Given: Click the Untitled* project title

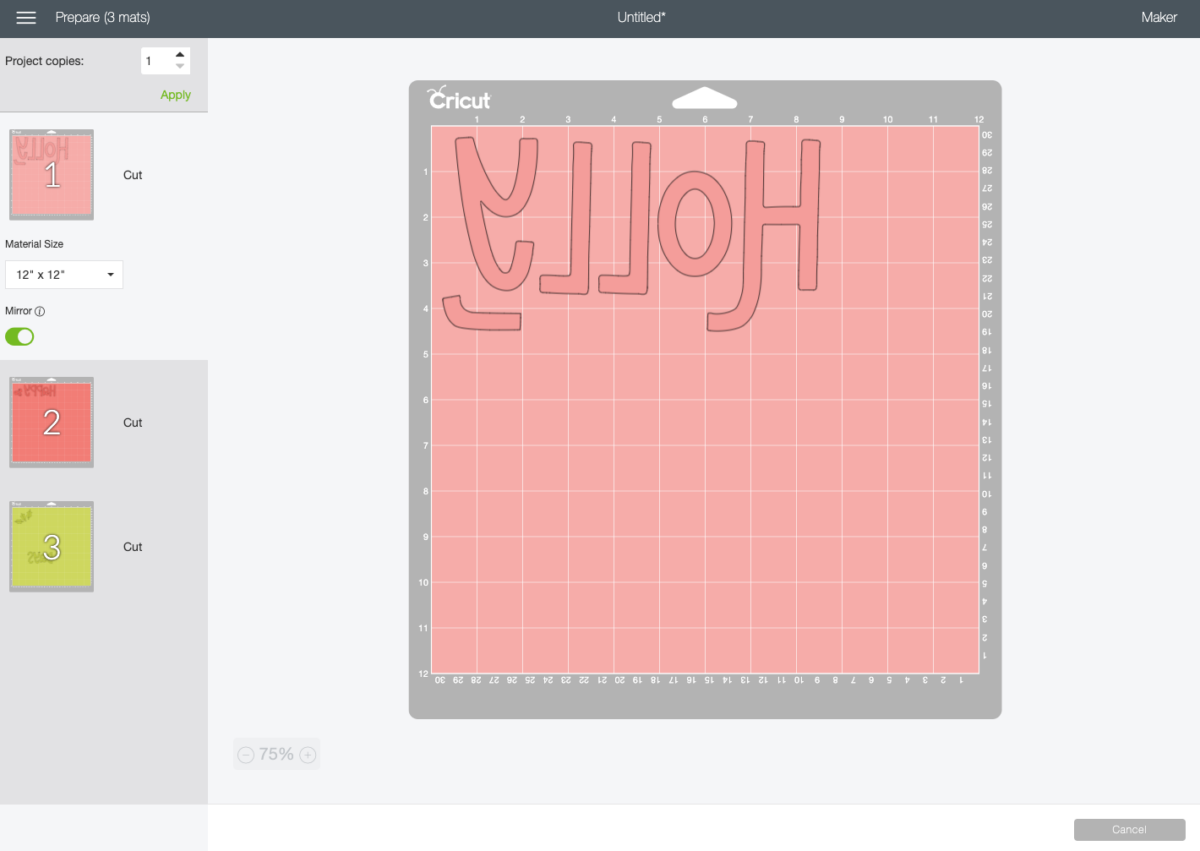Looking at the screenshot, I should pyautogui.click(x=641, y=18).
